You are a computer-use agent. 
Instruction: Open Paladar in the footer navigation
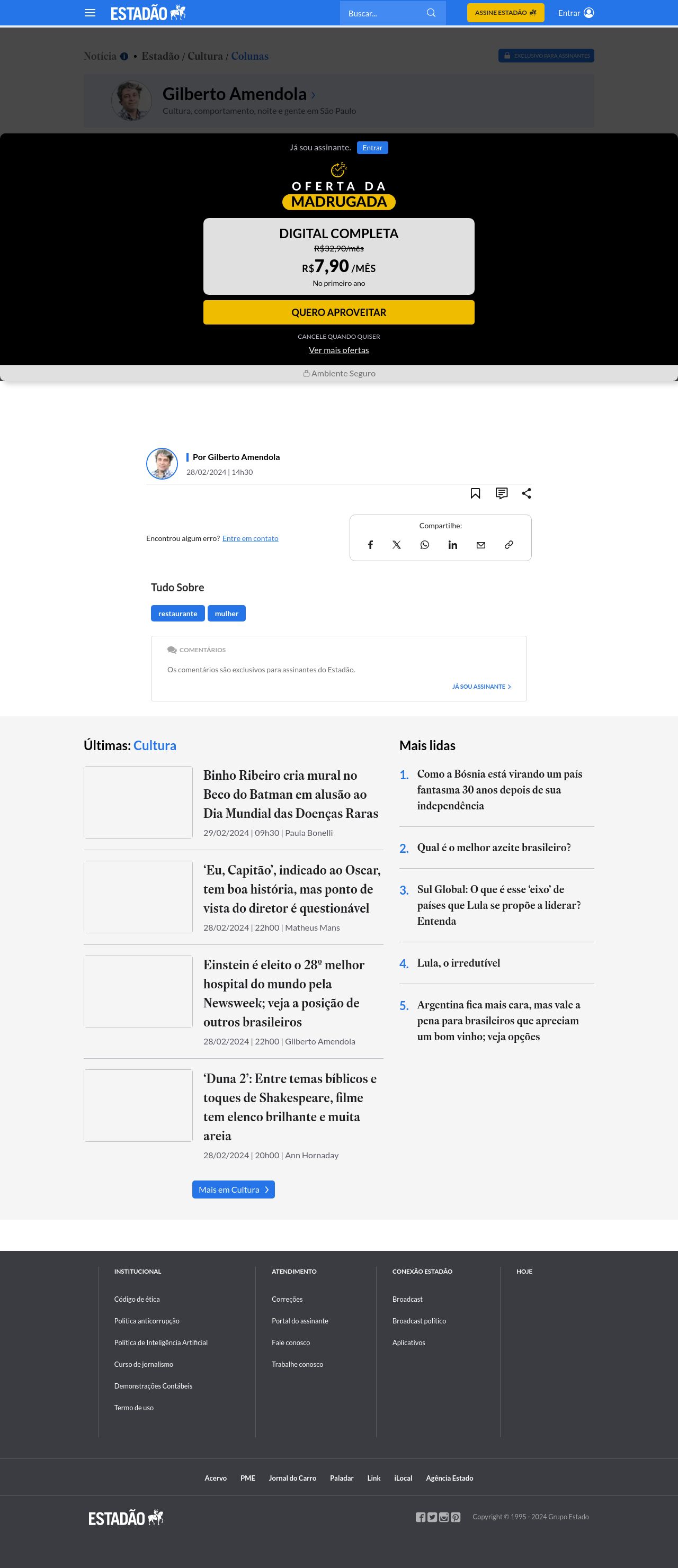pos(342,1478)
